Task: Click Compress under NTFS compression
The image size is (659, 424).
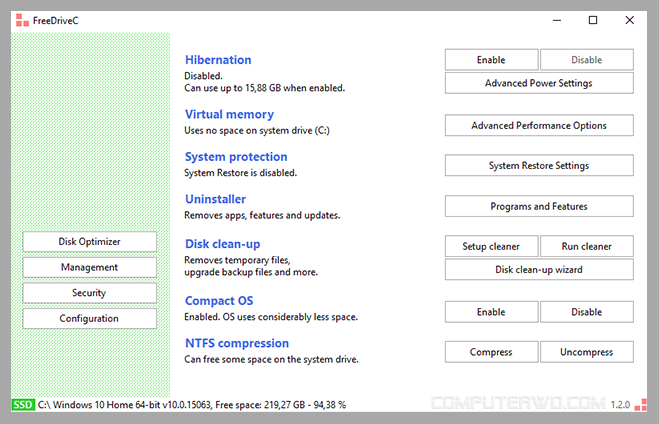Action: [x=491, y=352]
